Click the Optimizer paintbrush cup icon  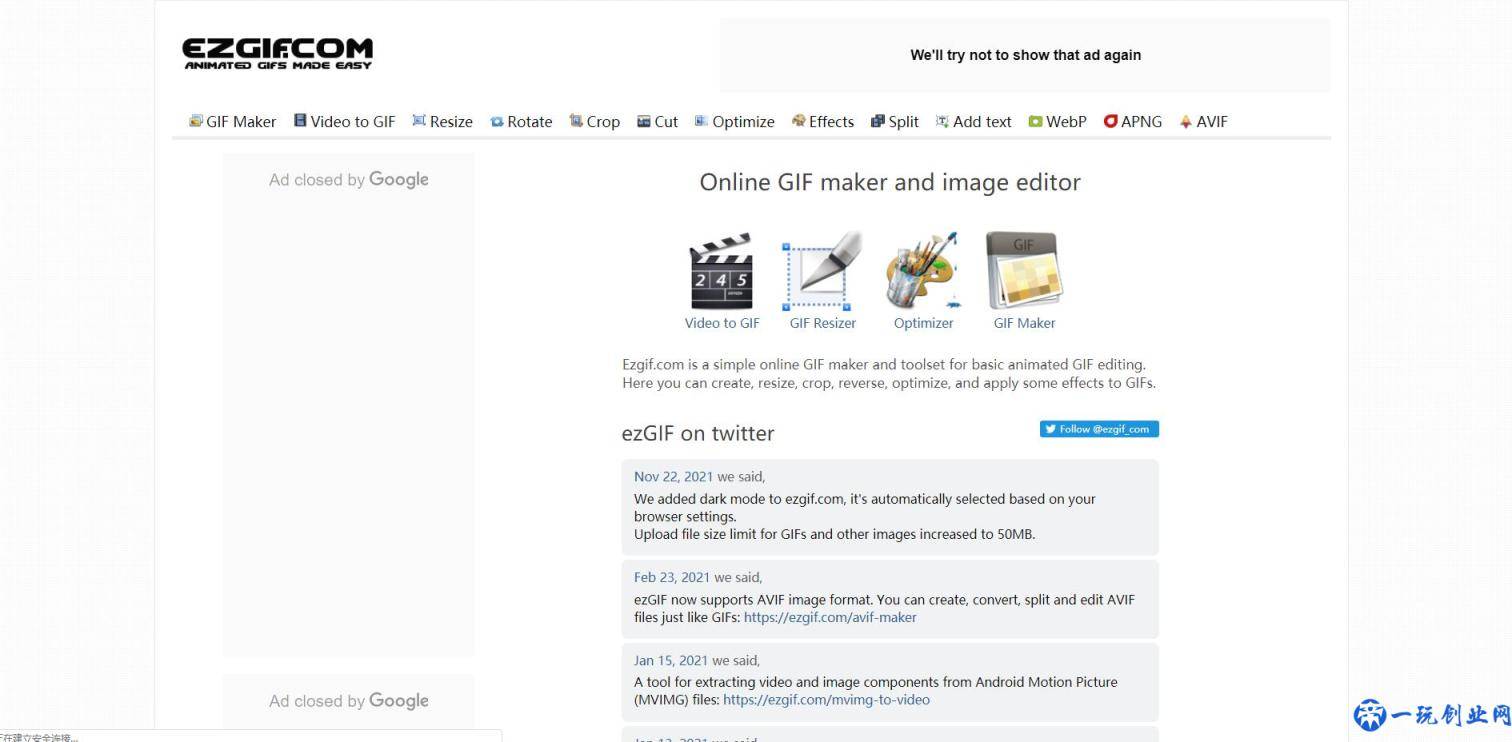pyautogui.click(x=922, y=271)
